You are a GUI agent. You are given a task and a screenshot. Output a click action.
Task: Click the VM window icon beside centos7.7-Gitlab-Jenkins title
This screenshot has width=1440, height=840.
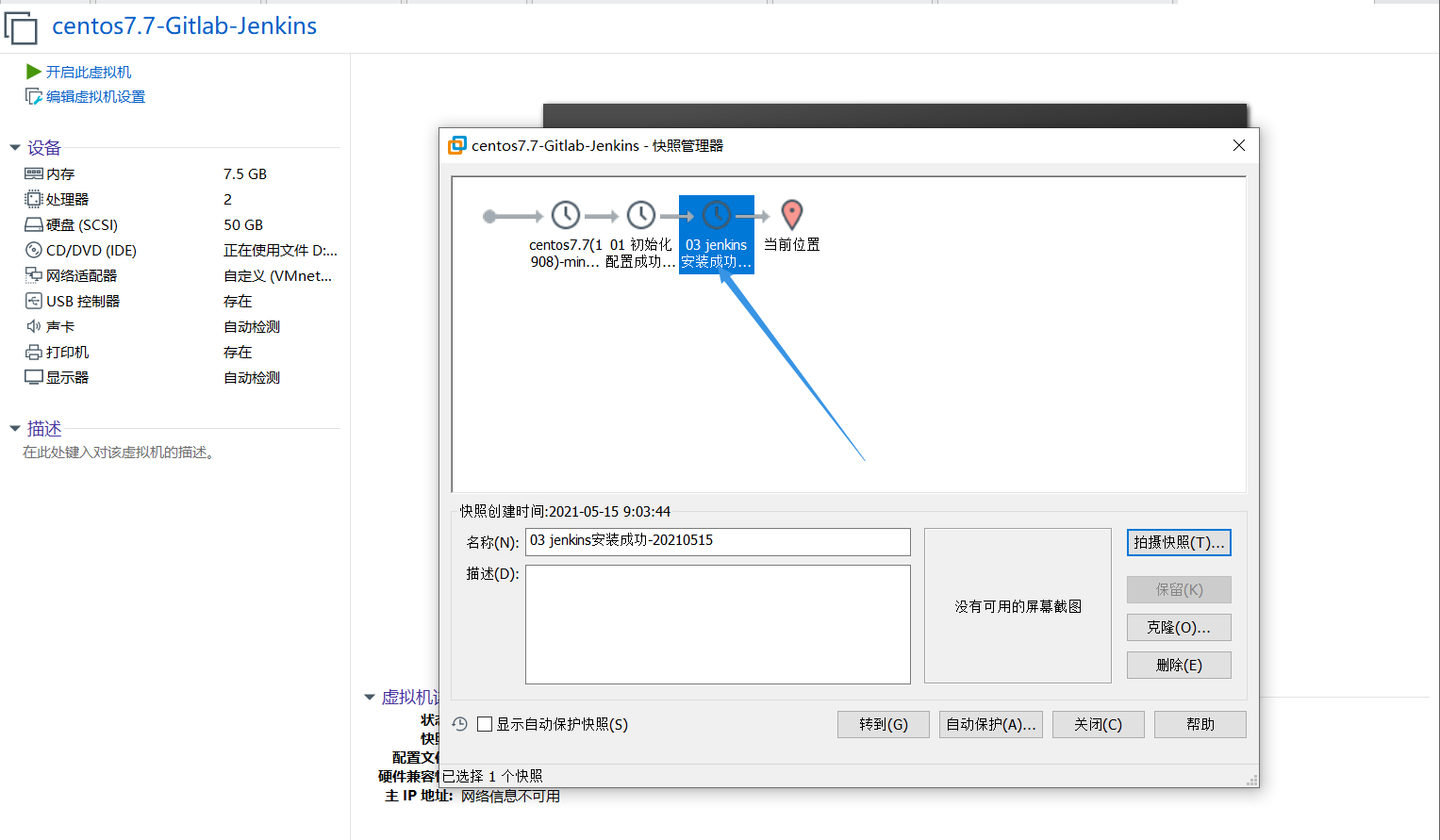coord(21,27)
